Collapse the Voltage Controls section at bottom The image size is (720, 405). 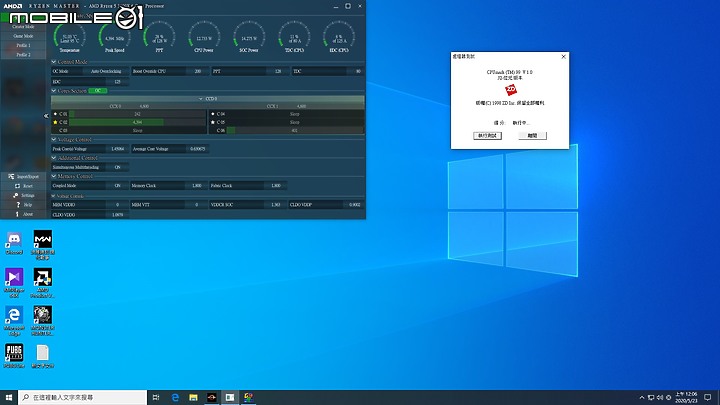[x=54, y=196]
